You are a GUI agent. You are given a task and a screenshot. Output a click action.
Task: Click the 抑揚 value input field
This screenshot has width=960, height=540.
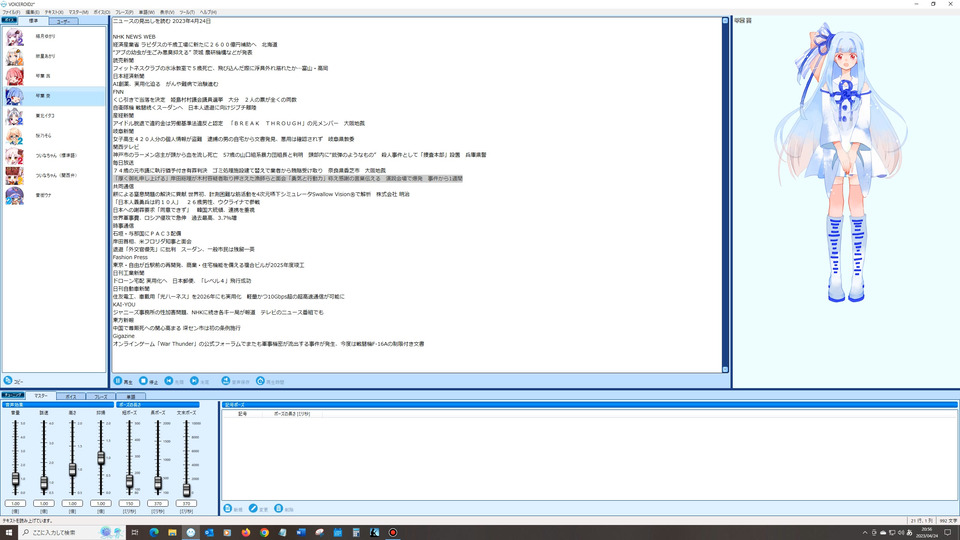tap(101, 503)
